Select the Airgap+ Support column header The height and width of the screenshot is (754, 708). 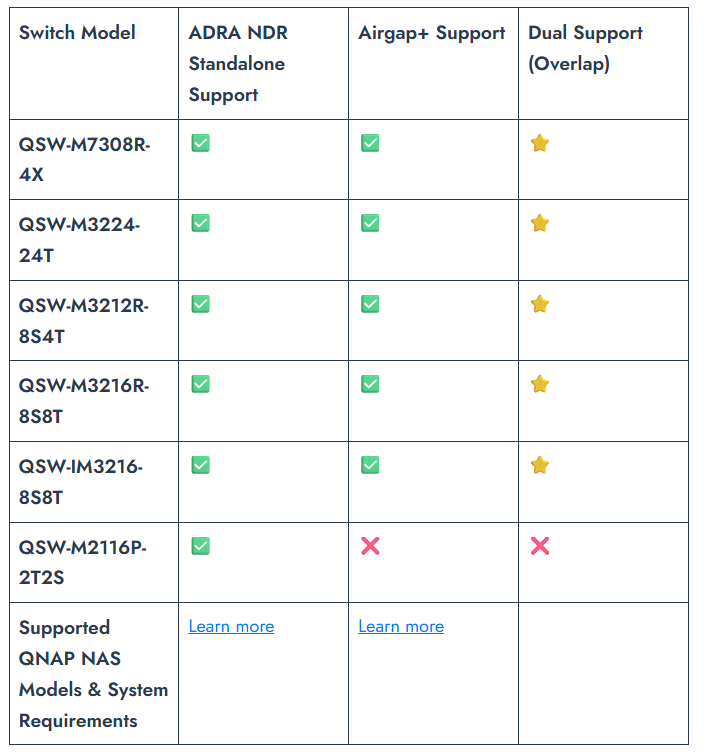431,33
